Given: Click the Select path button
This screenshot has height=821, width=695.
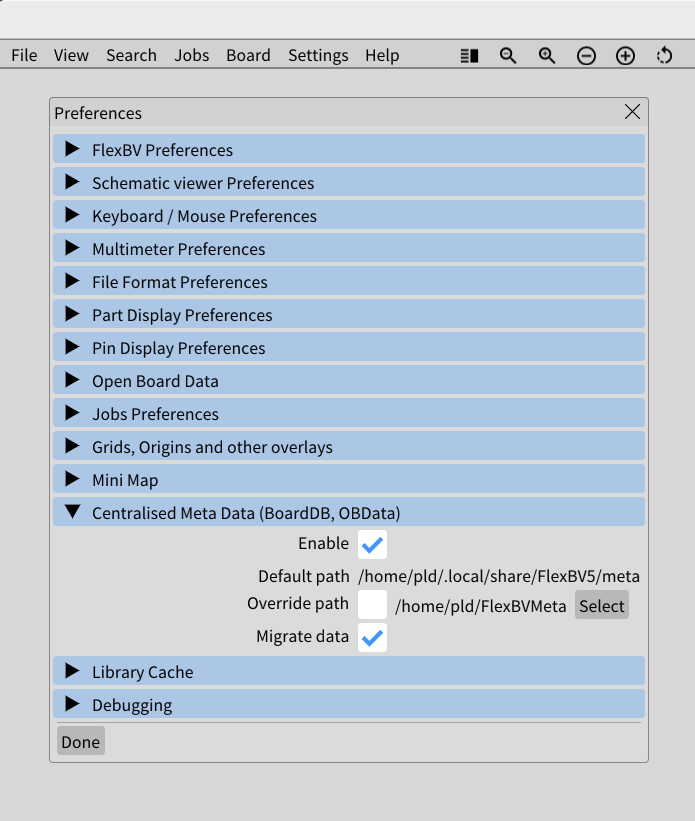Looking at the screenshot, I should tap(602, 605).
